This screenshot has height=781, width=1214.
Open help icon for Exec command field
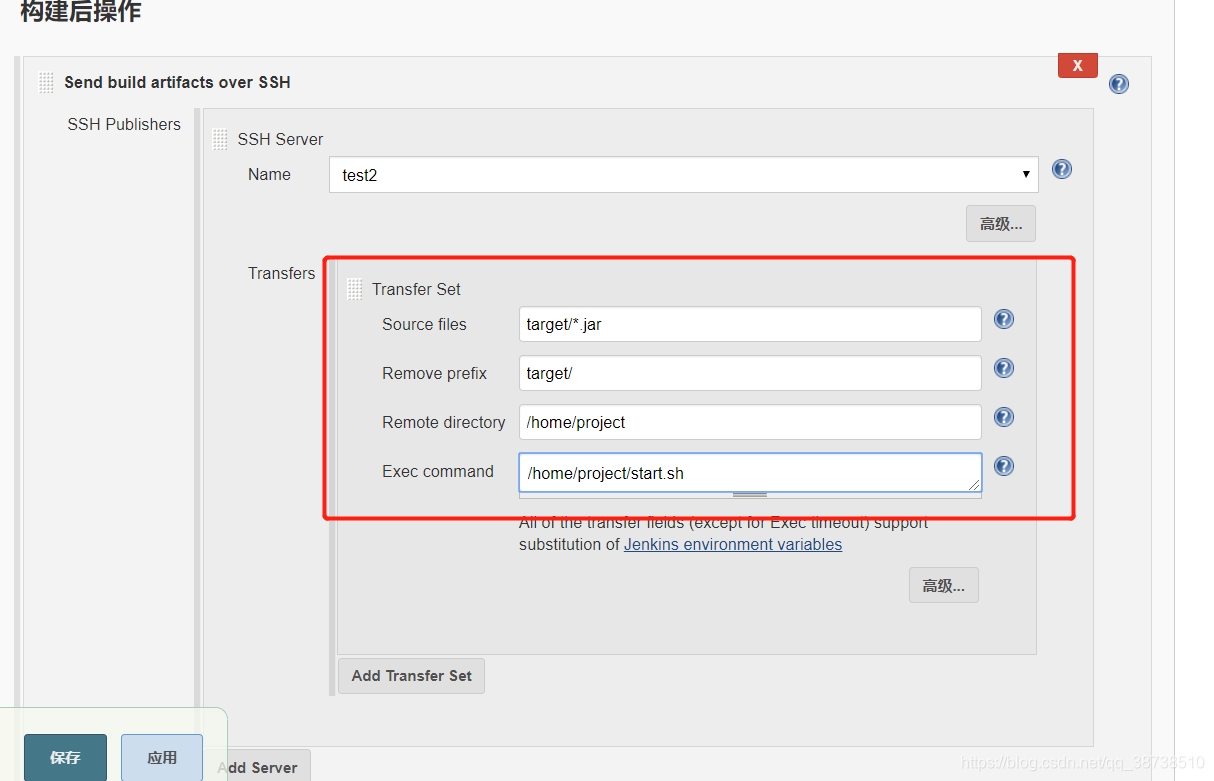pos(1004,466)
